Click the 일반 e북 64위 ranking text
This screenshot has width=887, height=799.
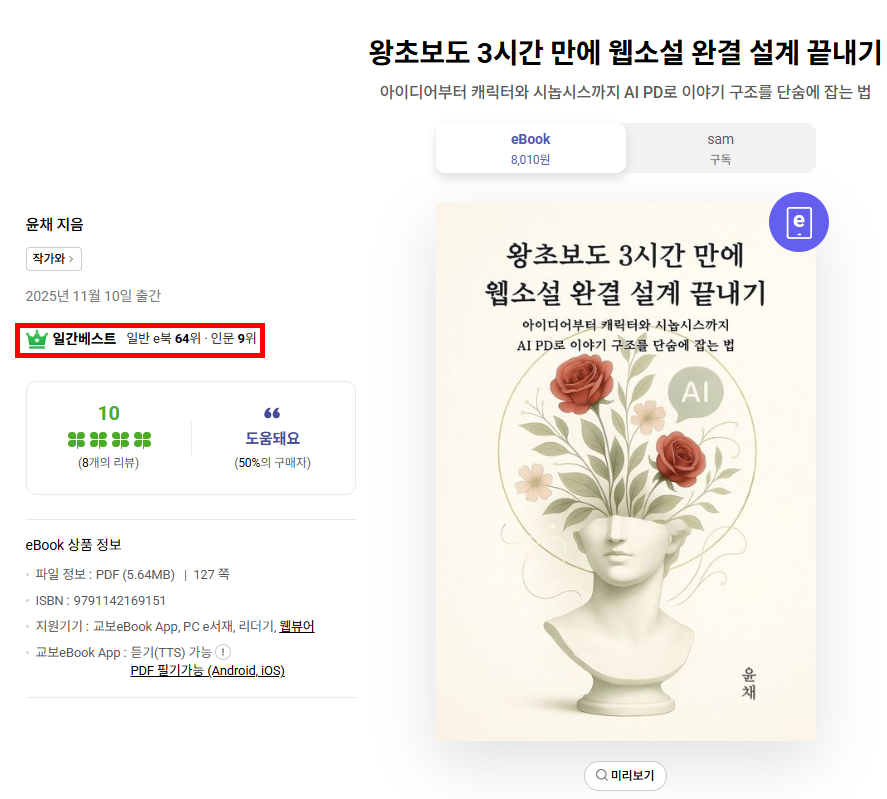(x=164, y=339)
